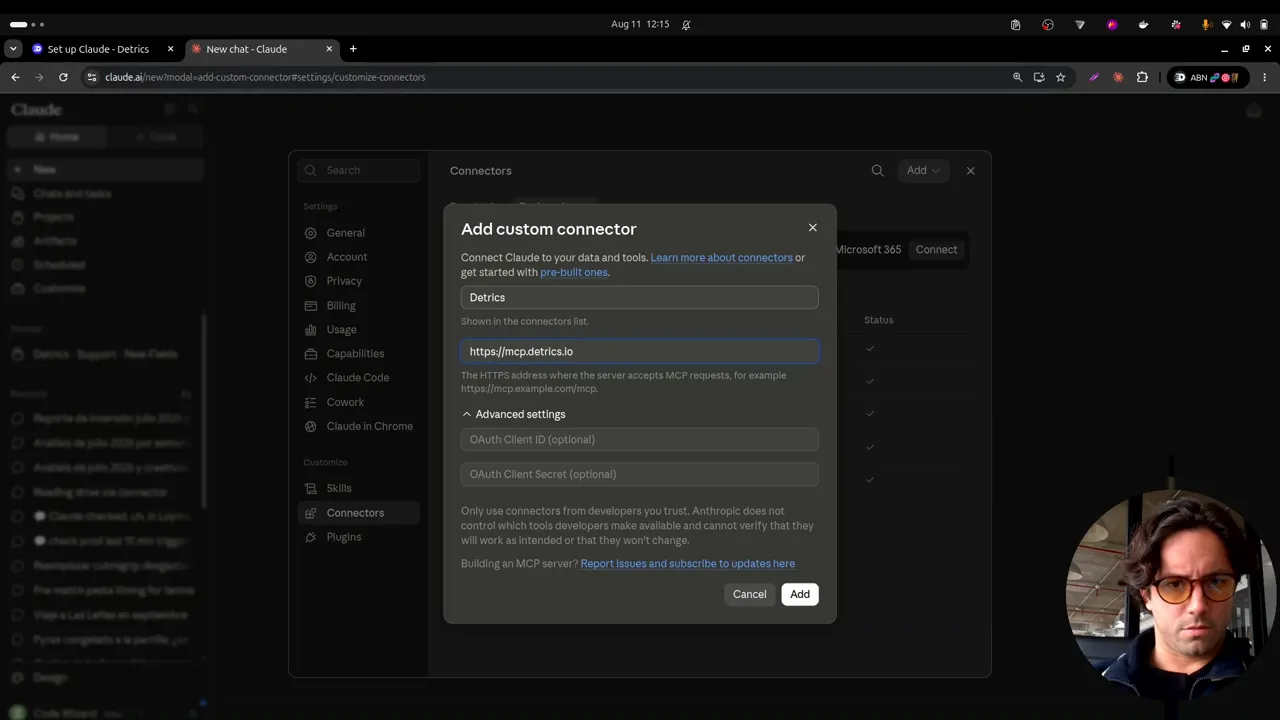The height and width of the screenshot is (720, 1280).
Task: Open the Add dropdown in Connectors header
Action: [923, 171]
